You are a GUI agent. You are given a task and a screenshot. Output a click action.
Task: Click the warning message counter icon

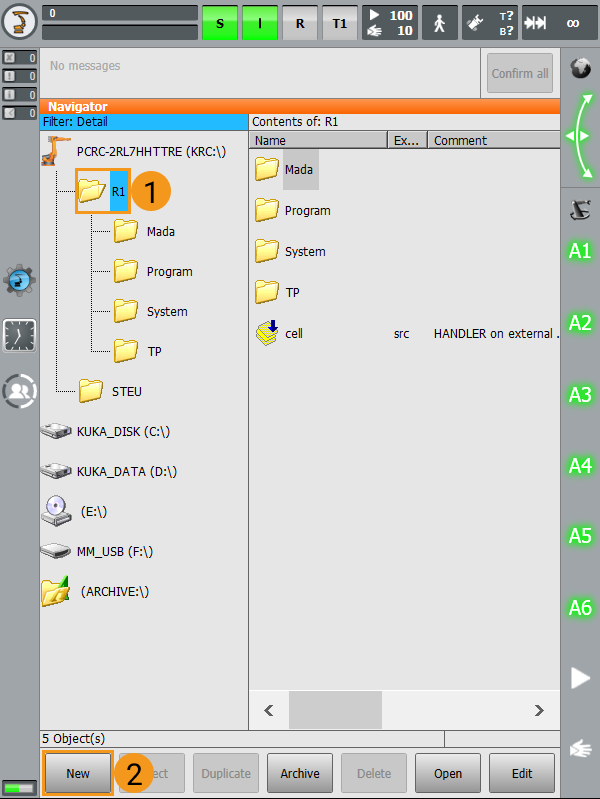[19, 76]
